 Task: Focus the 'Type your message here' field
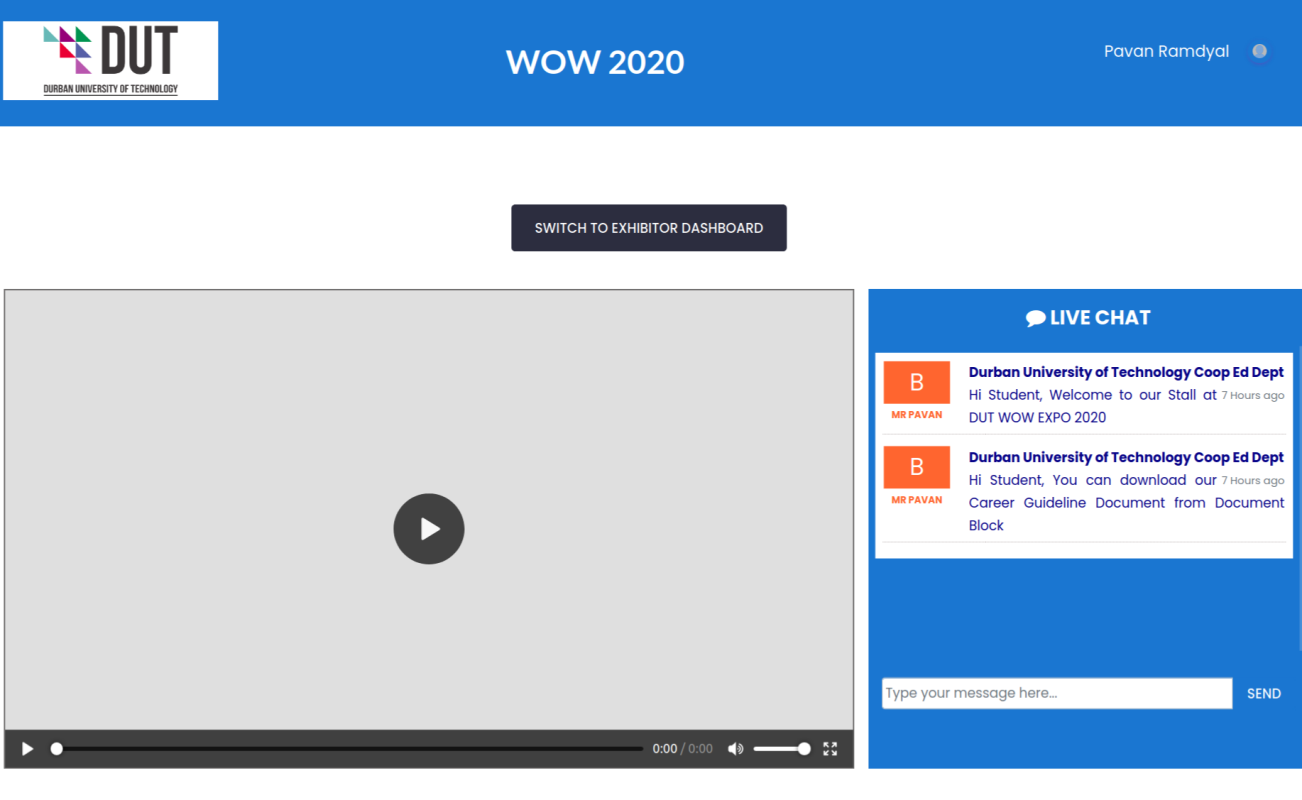[1056, 693]
